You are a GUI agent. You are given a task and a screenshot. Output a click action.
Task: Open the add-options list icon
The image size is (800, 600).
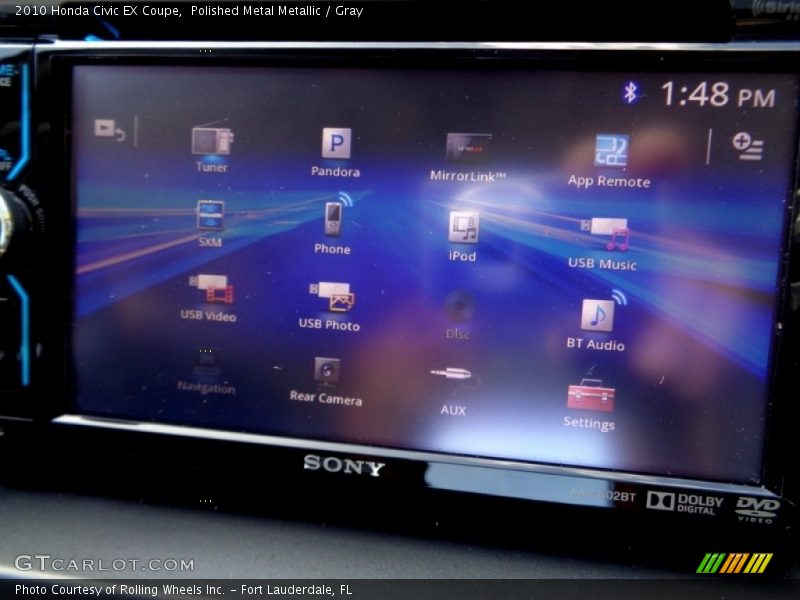(748, 146)
